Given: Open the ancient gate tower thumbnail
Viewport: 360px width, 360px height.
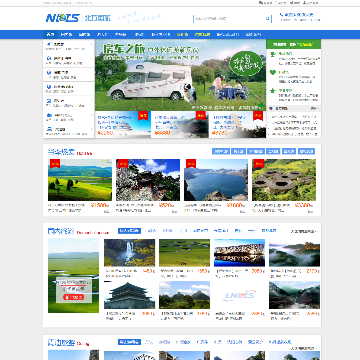Looking at the screenshot, I should tap(129, 295).
